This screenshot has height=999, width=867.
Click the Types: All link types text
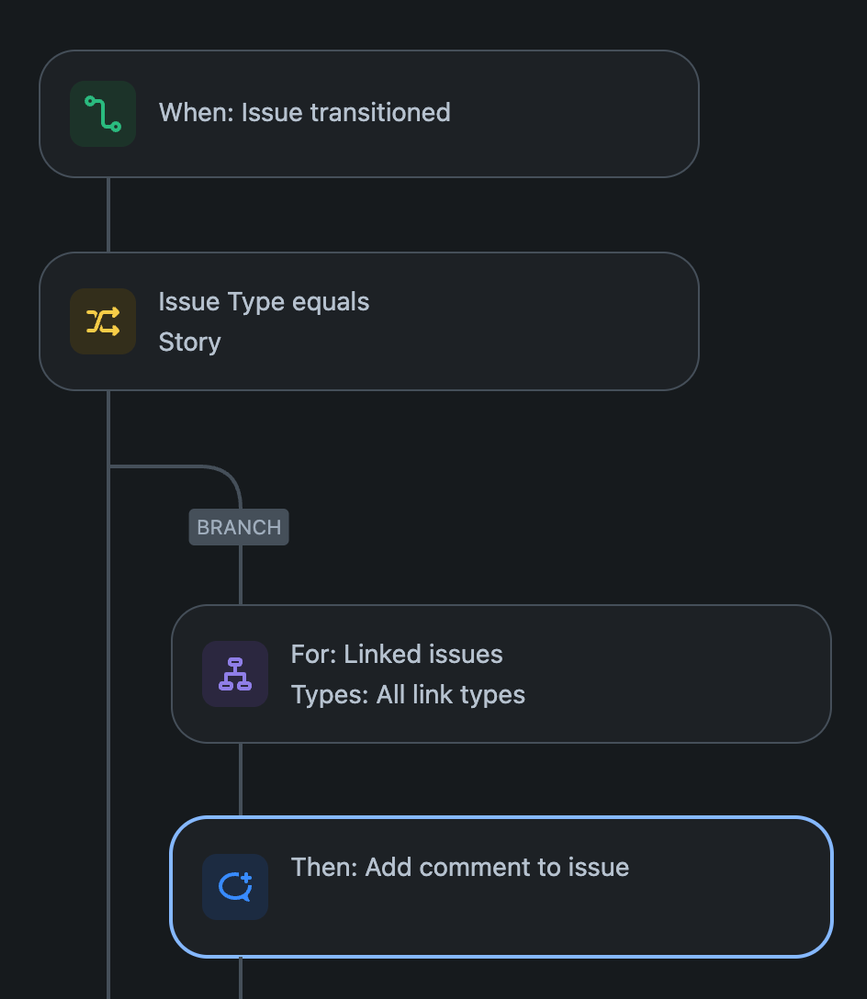[407, 694]
